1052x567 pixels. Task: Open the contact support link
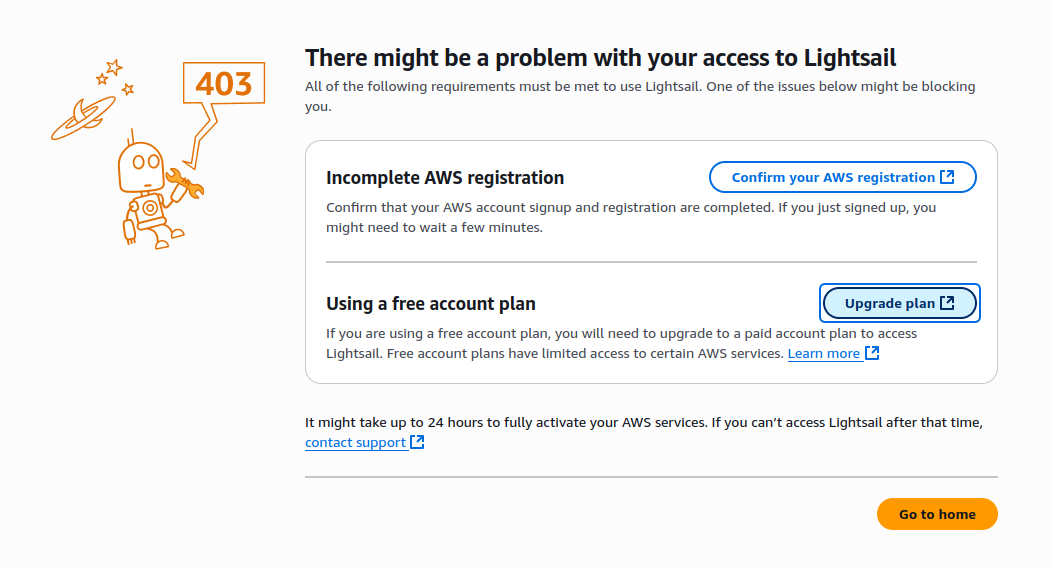pyautogui.click(x=356, y=443)
